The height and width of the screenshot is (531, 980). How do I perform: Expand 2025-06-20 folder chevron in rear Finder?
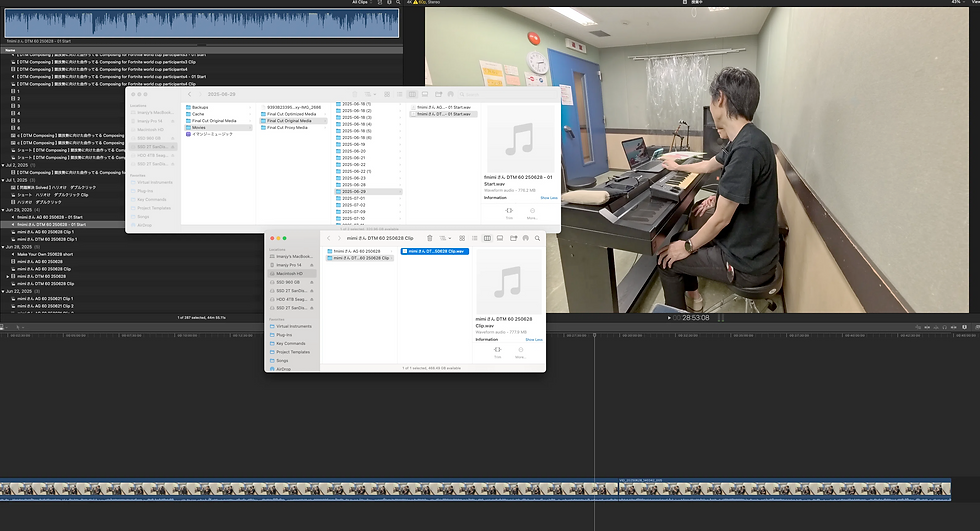pos(400,151)
